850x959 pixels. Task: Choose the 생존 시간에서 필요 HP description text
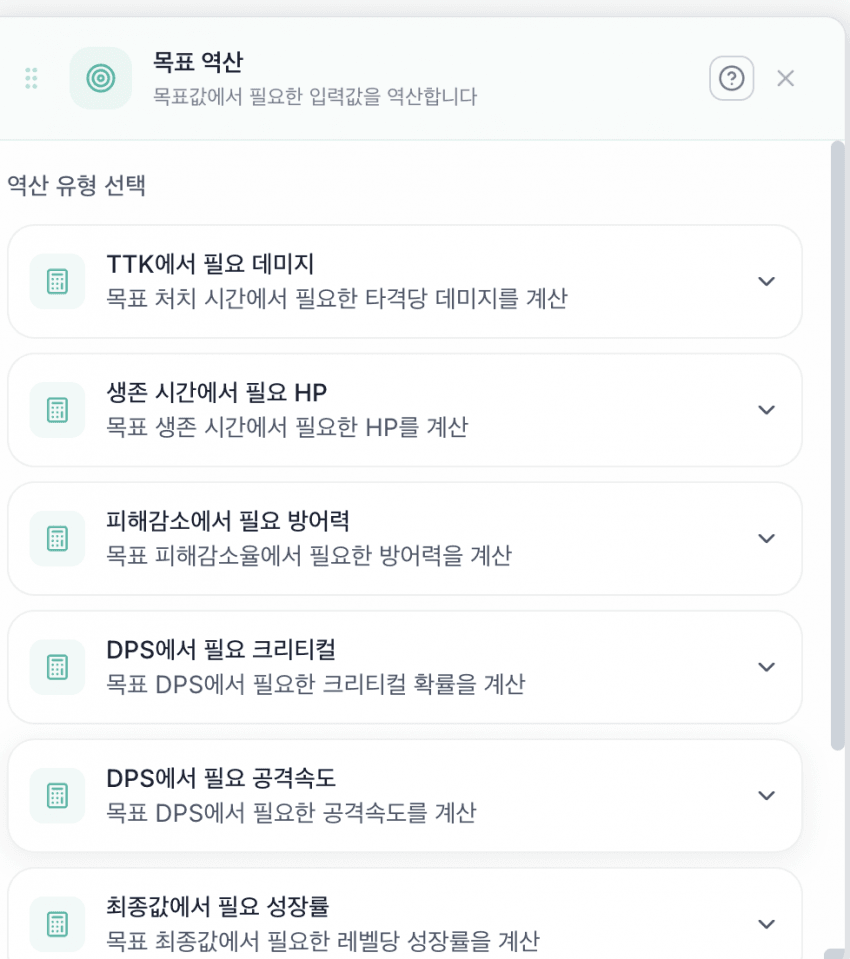(287, 427)
